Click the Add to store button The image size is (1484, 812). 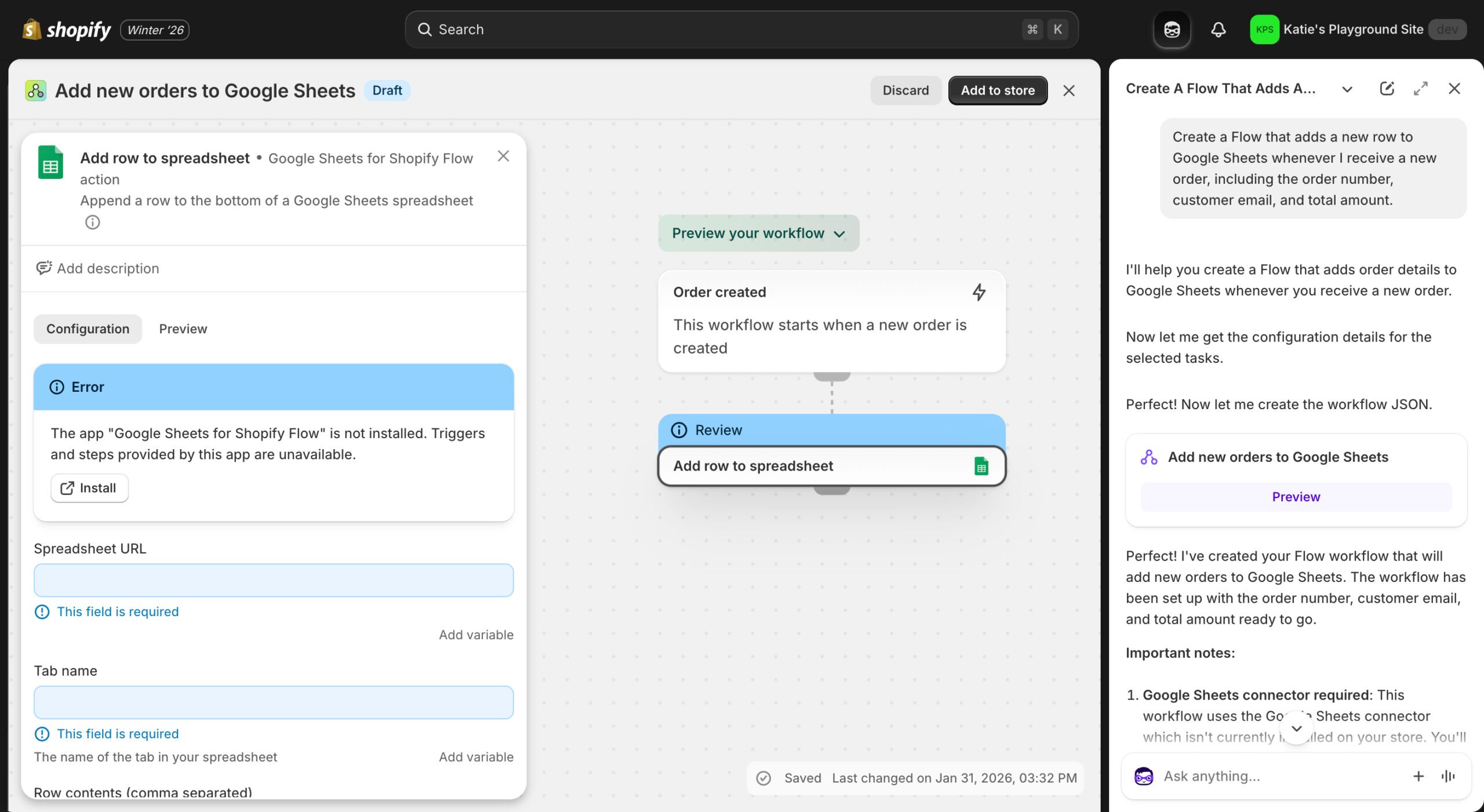pos(997,90)
